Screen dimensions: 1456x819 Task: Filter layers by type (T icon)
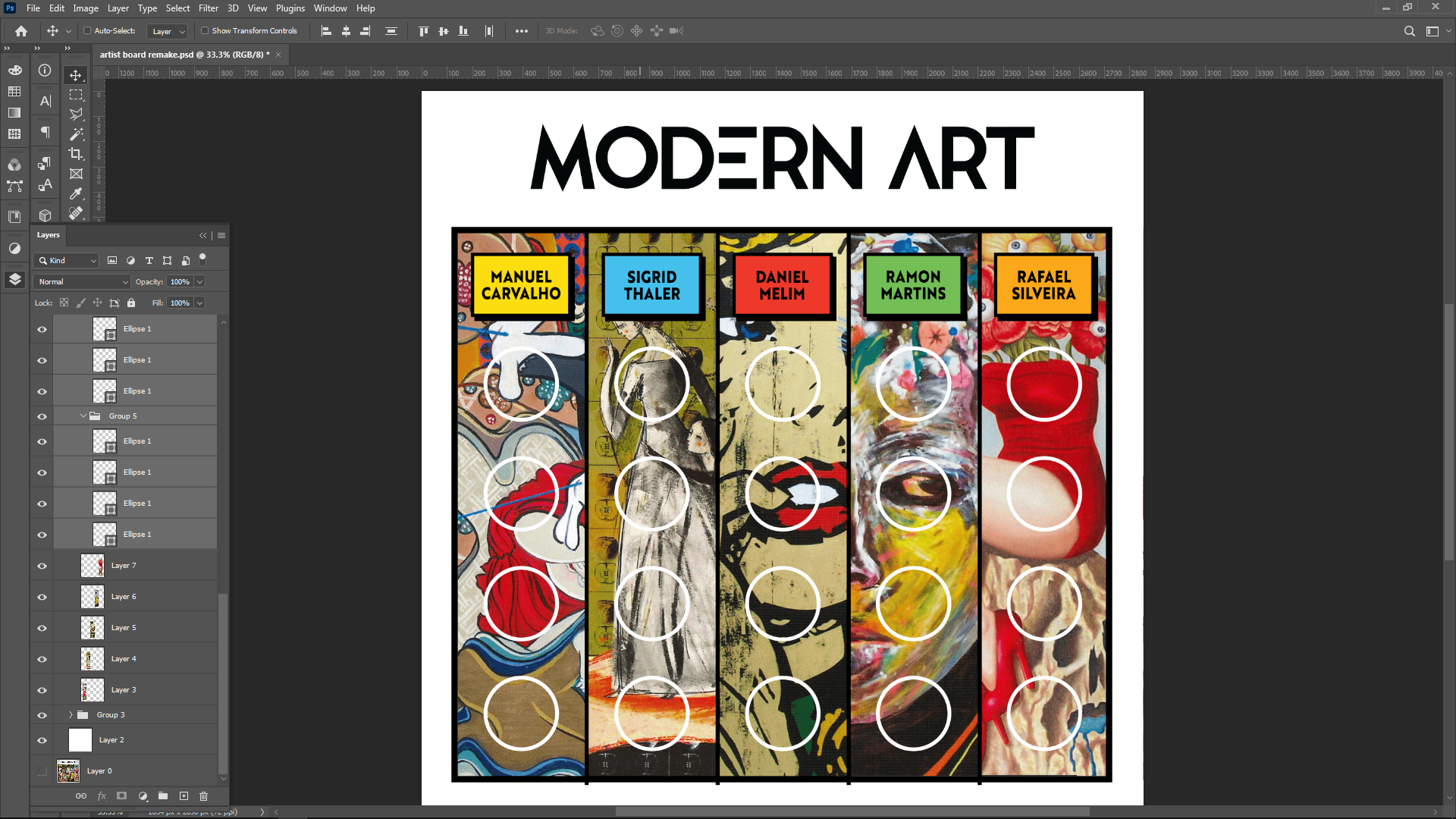click(x=149, y=261)
